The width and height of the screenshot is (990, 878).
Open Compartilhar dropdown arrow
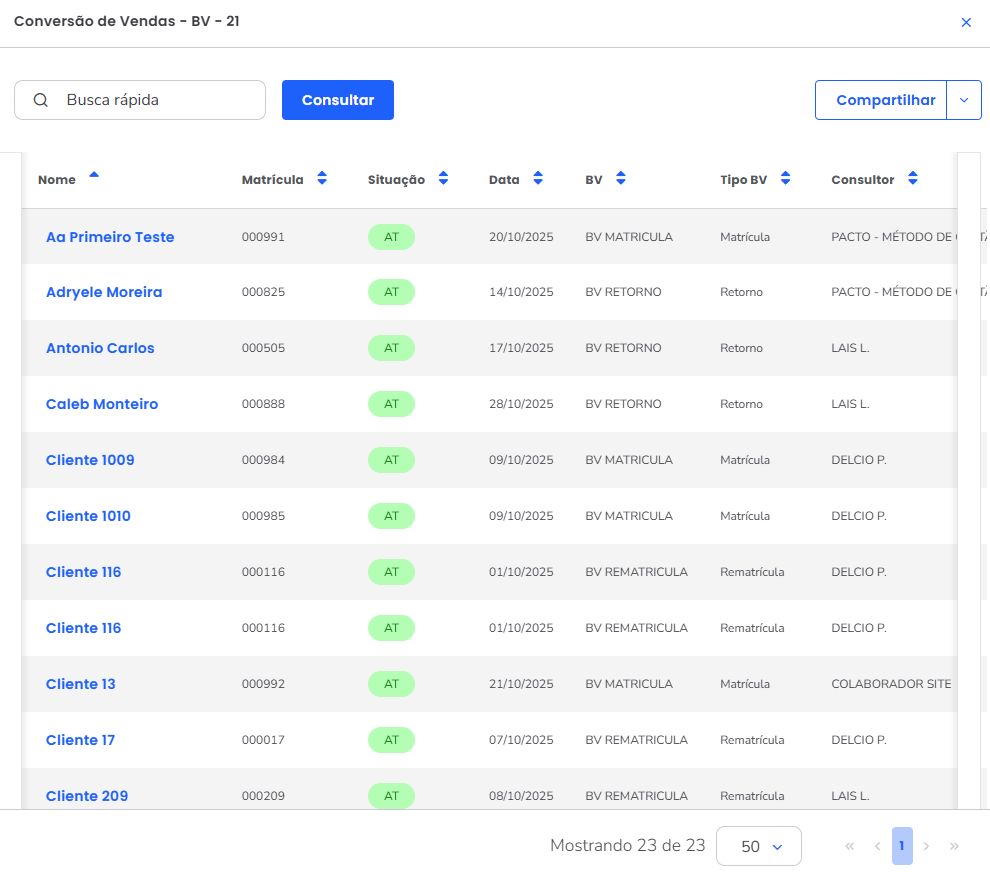coord(964,100)
